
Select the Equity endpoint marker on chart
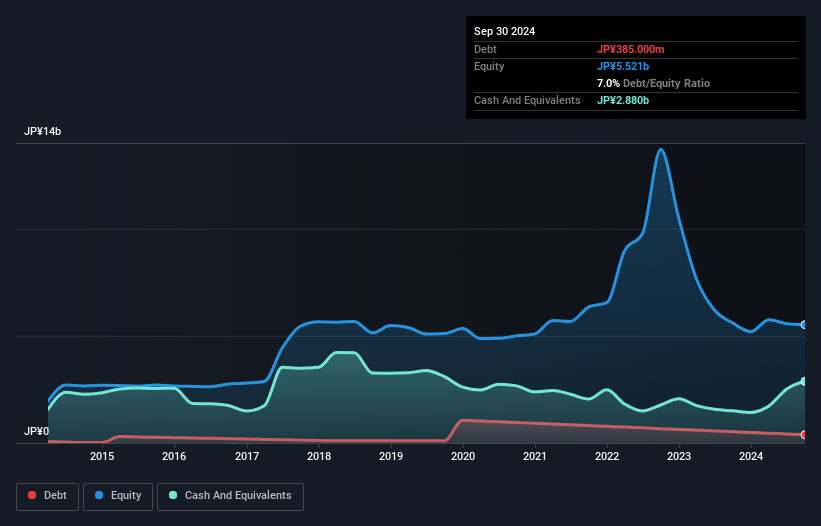(x=804, y=325)
